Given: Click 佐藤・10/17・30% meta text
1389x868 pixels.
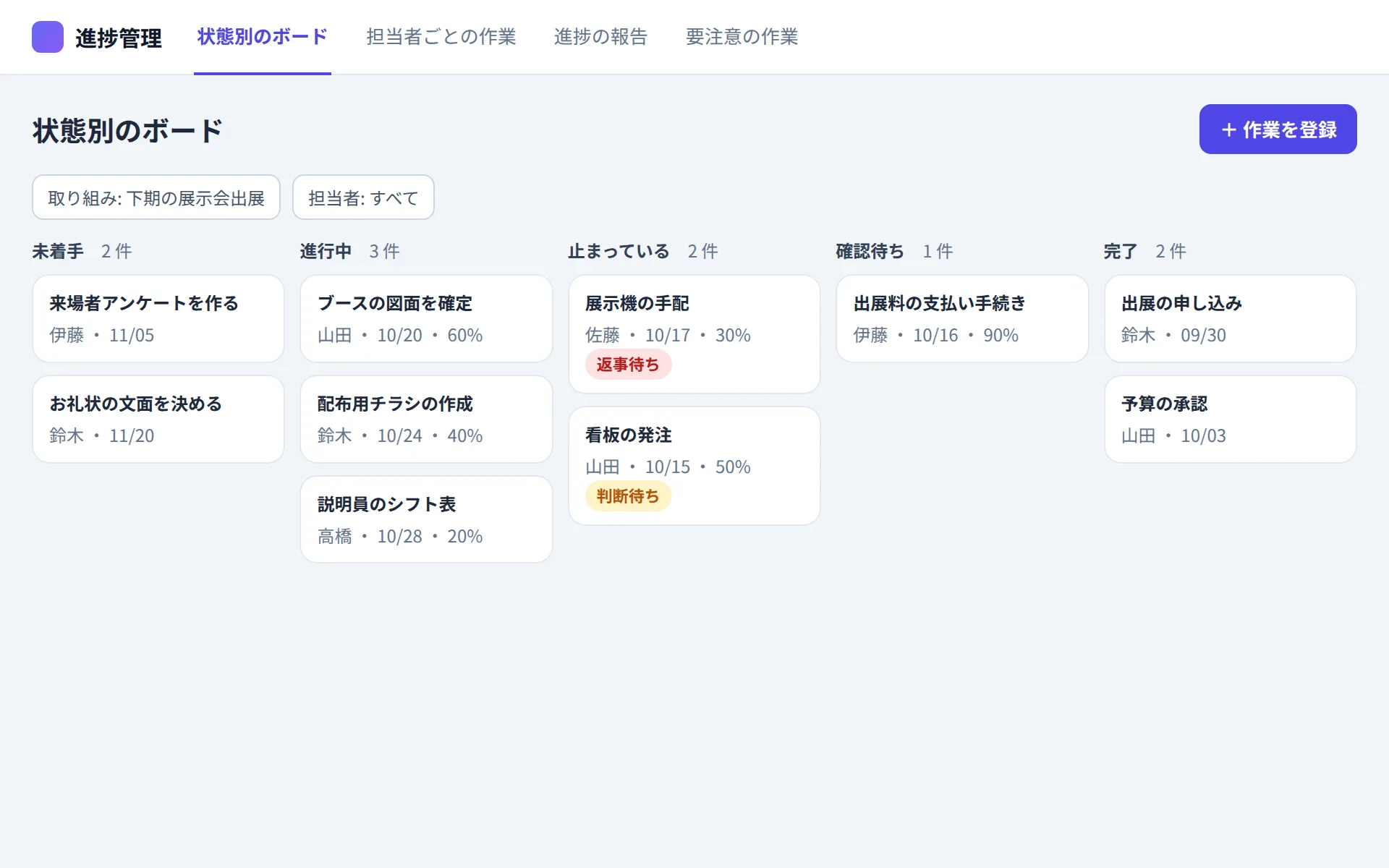Looking at the screenshot, I should tap(668, 335).
